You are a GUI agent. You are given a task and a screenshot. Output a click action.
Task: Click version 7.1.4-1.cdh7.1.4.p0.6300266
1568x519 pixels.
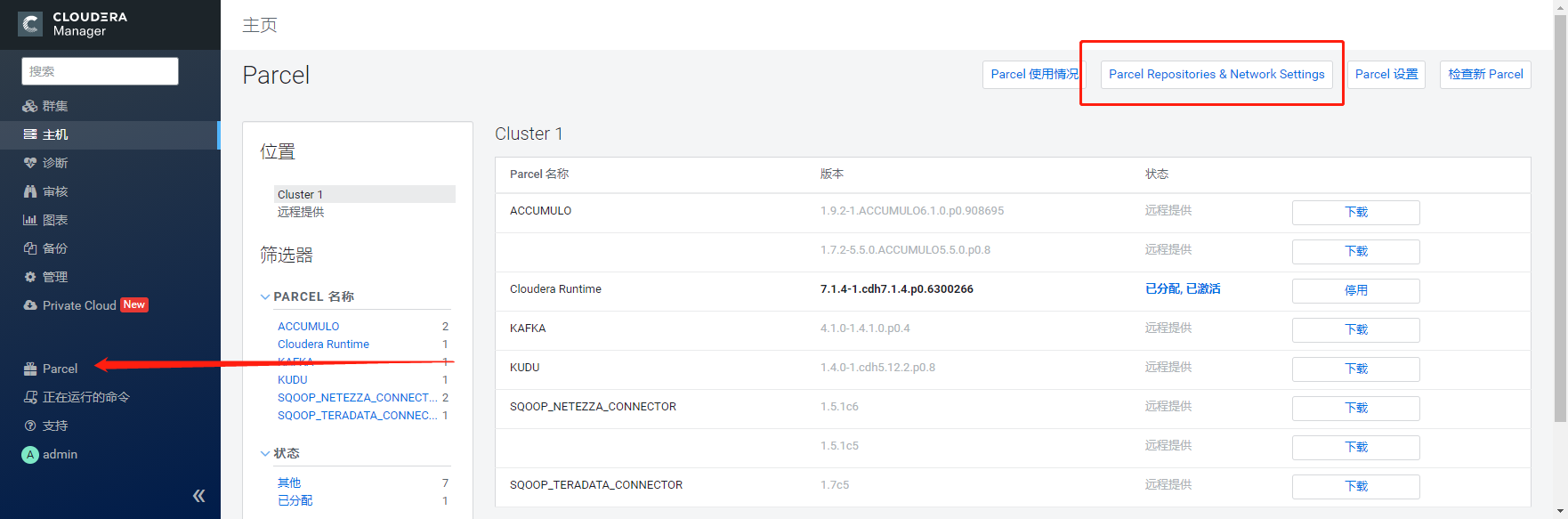[896, 289]
